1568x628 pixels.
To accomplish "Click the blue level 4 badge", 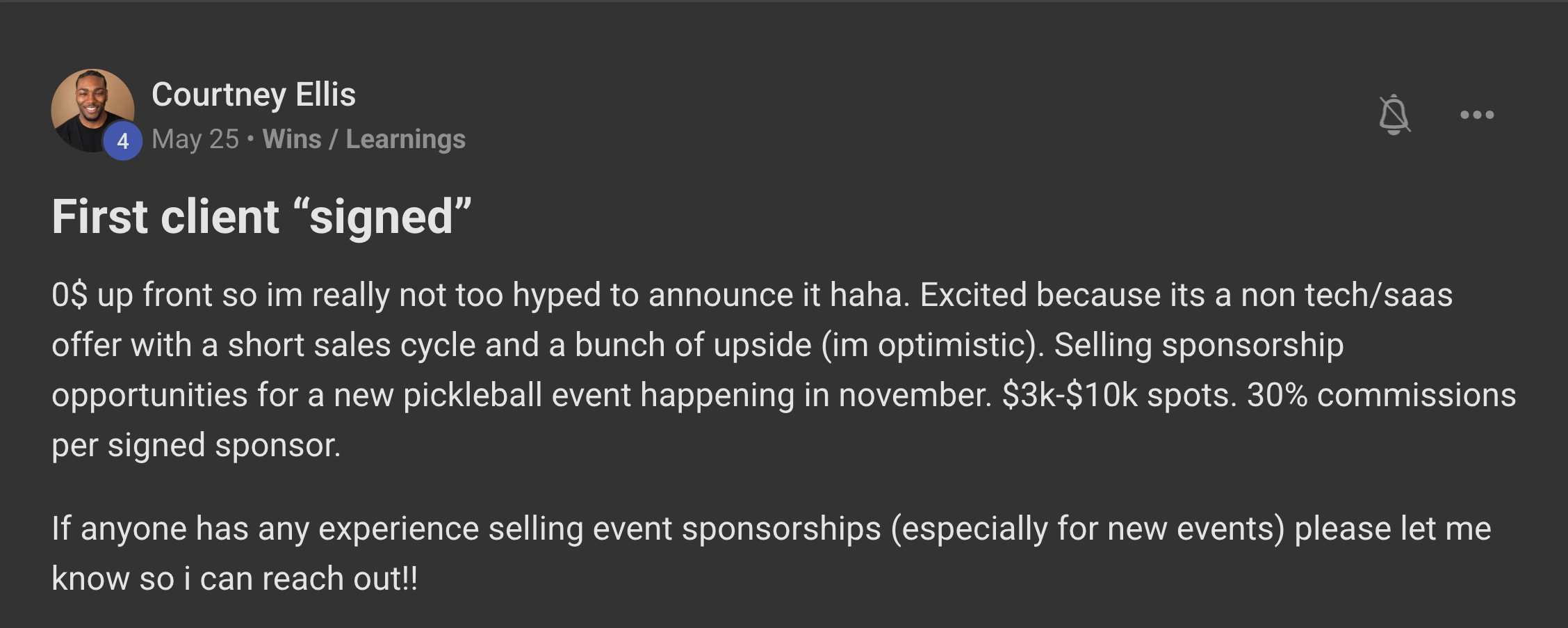I will point(123,141).
